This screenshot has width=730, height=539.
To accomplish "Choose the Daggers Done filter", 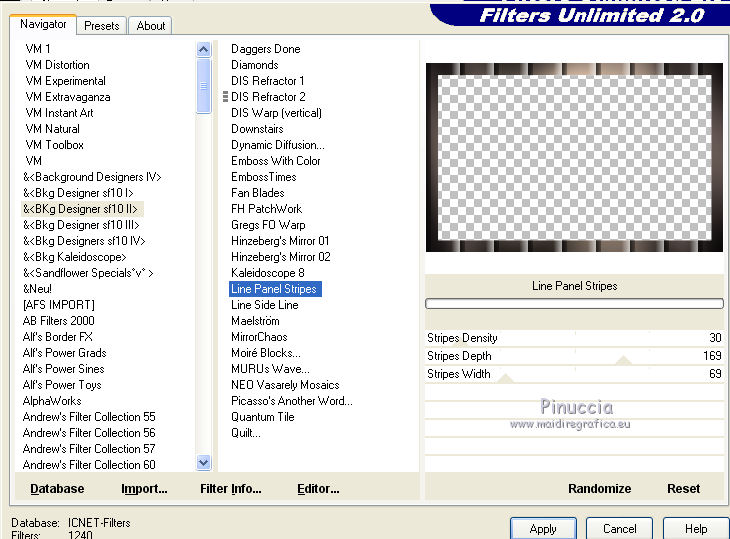I will click(265, 49).
